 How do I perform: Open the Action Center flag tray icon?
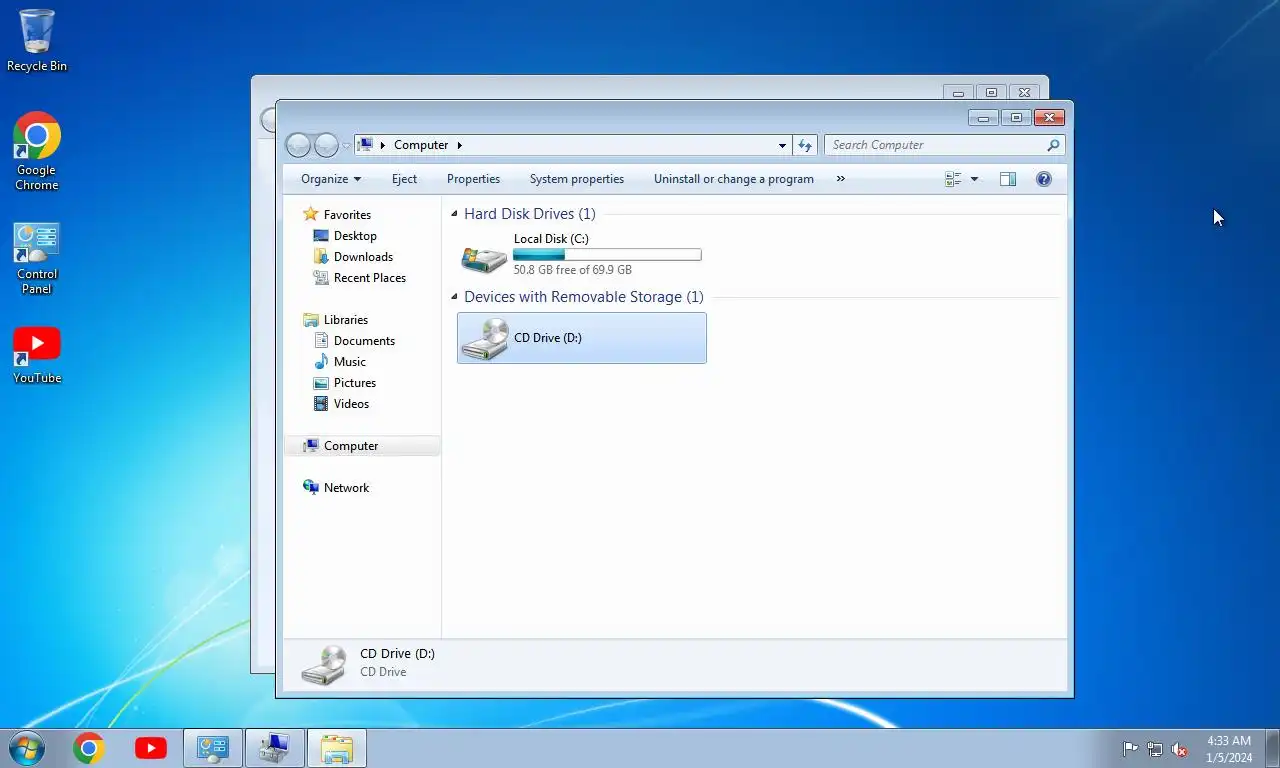tap(1130, 749)
